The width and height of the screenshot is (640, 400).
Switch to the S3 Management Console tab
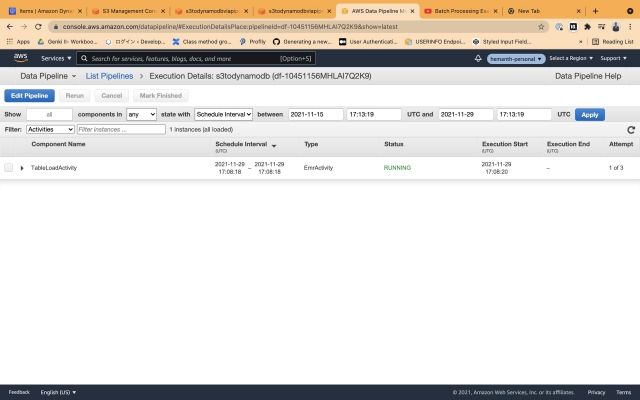pos(129,11)
